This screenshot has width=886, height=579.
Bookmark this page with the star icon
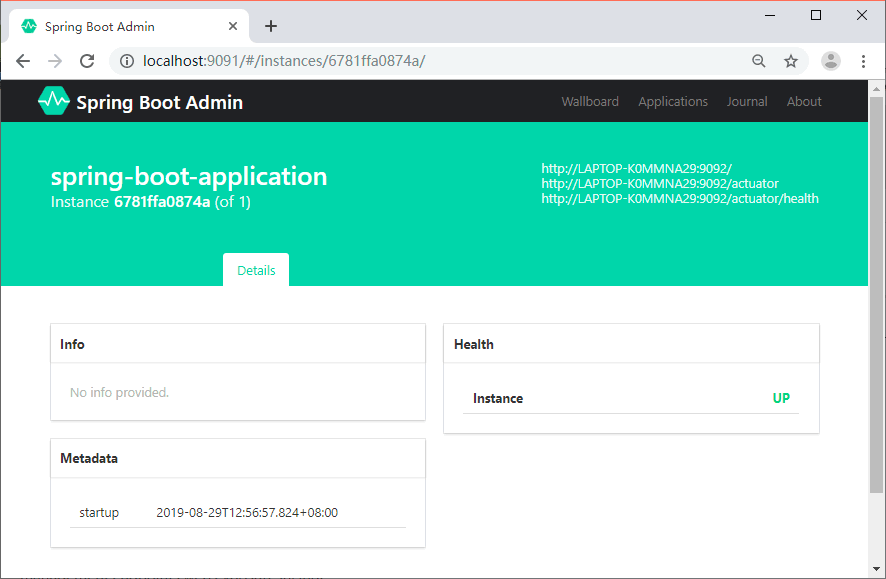coord(791,61)
